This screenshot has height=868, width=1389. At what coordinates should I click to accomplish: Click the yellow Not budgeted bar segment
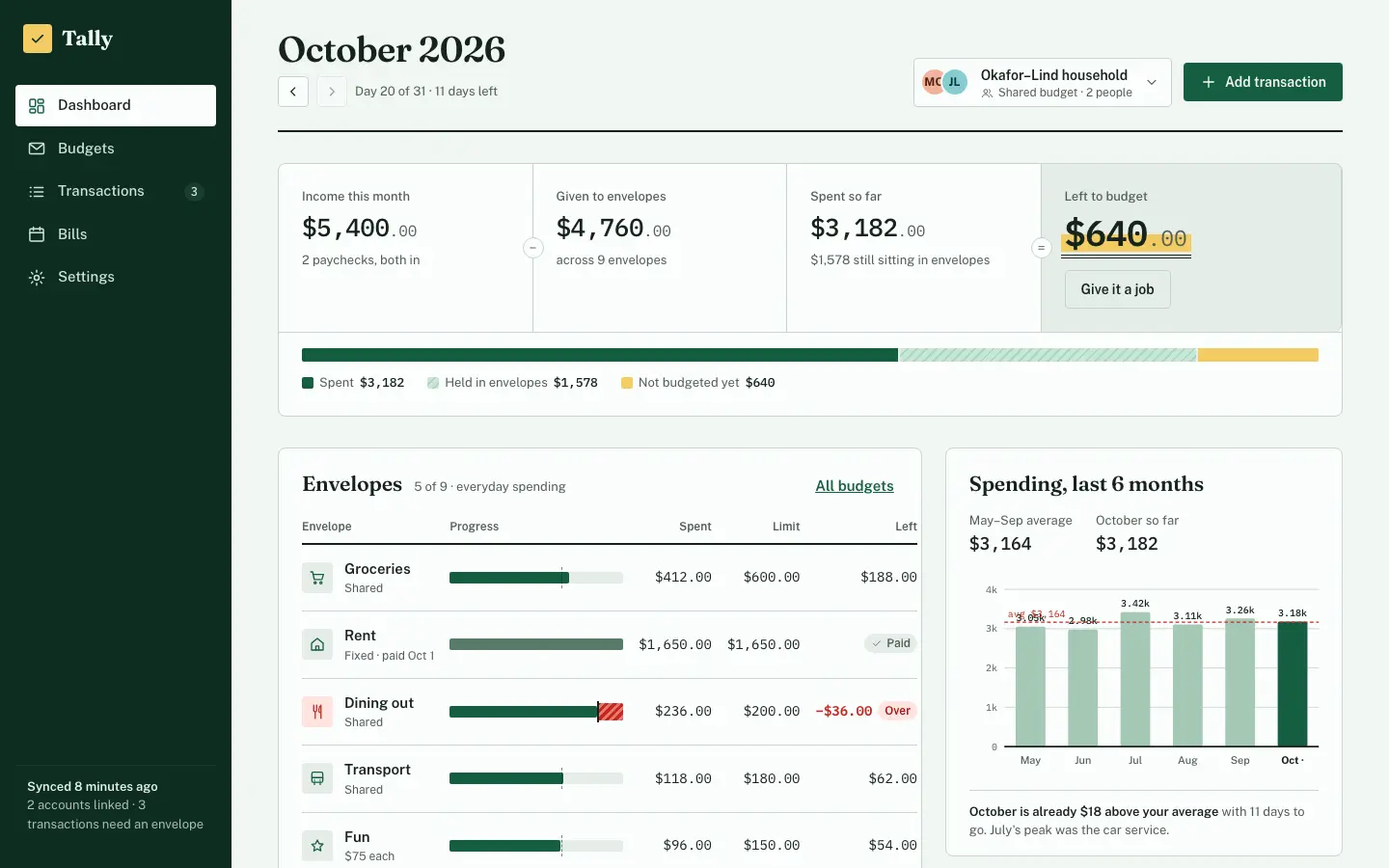coord(1258,355)
